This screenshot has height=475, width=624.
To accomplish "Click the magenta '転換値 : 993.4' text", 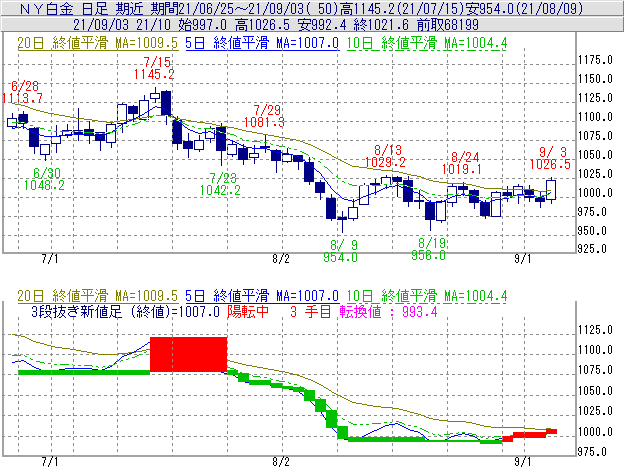I will 388,311.
